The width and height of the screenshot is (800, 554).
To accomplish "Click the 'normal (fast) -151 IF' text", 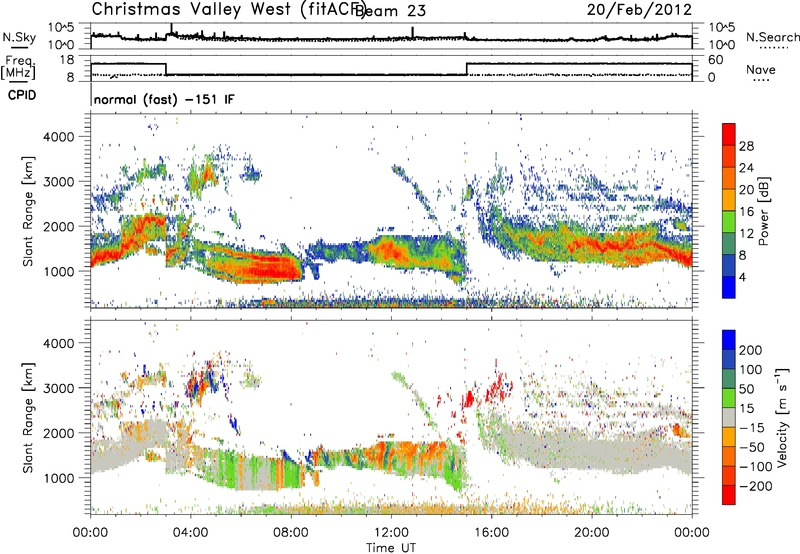I will coord(164,99).
